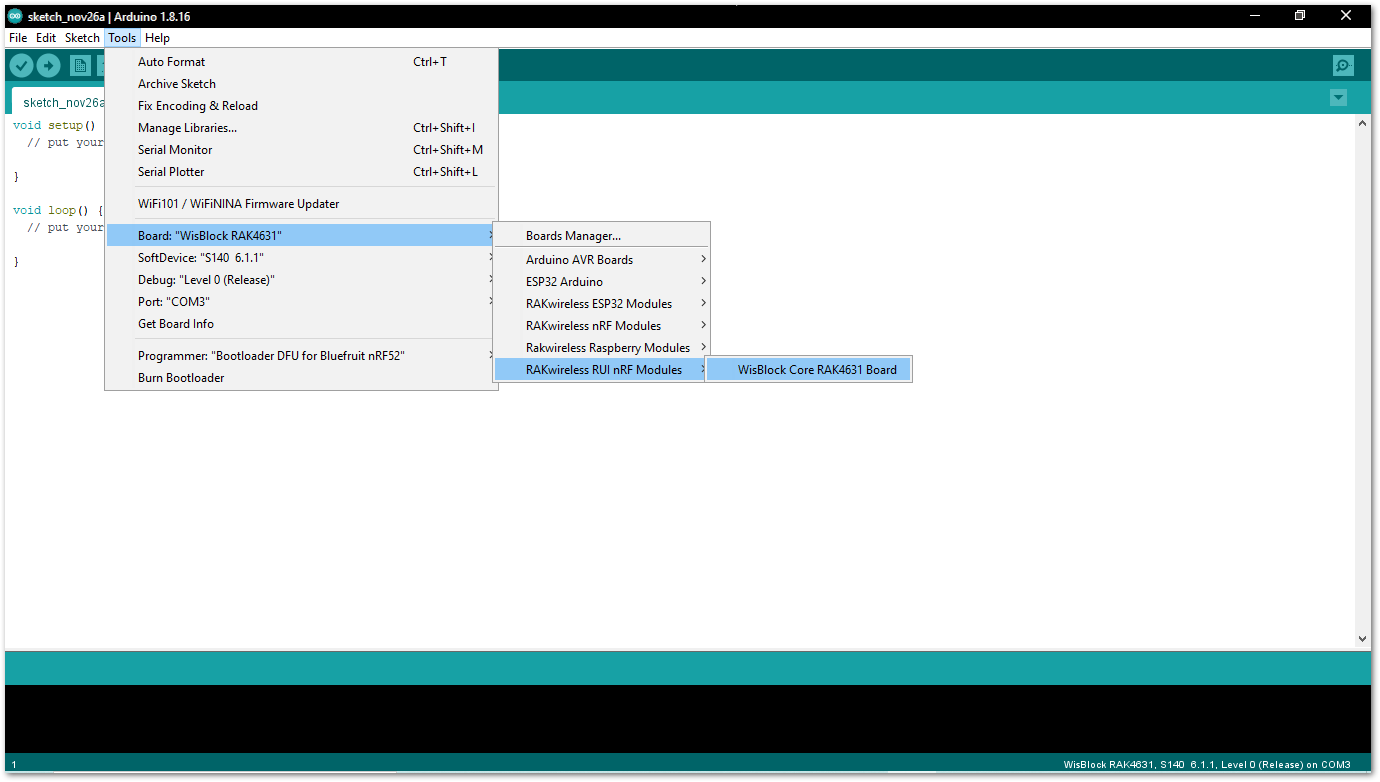Open the tab options dropdown arrow
Viewport: 1380px width, 782px height.
click(x=1338, y=97)
